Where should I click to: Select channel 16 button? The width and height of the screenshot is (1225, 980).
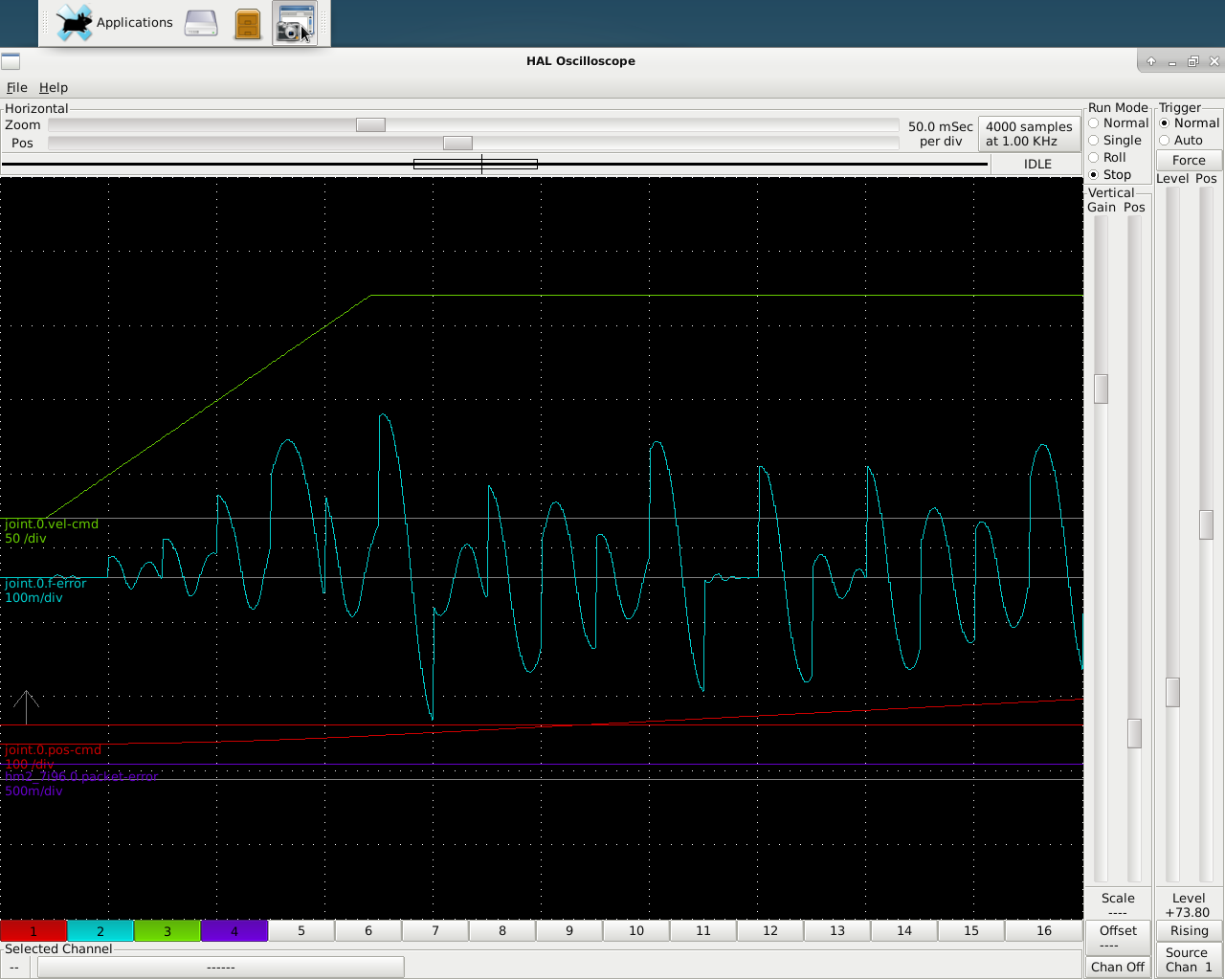1044,931
